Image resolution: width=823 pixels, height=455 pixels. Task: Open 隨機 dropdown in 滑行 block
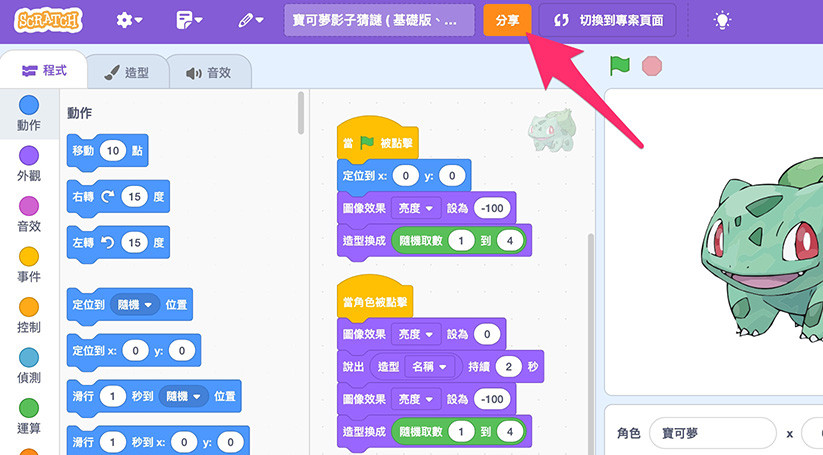pyautogui.click(x=184, y=396)
